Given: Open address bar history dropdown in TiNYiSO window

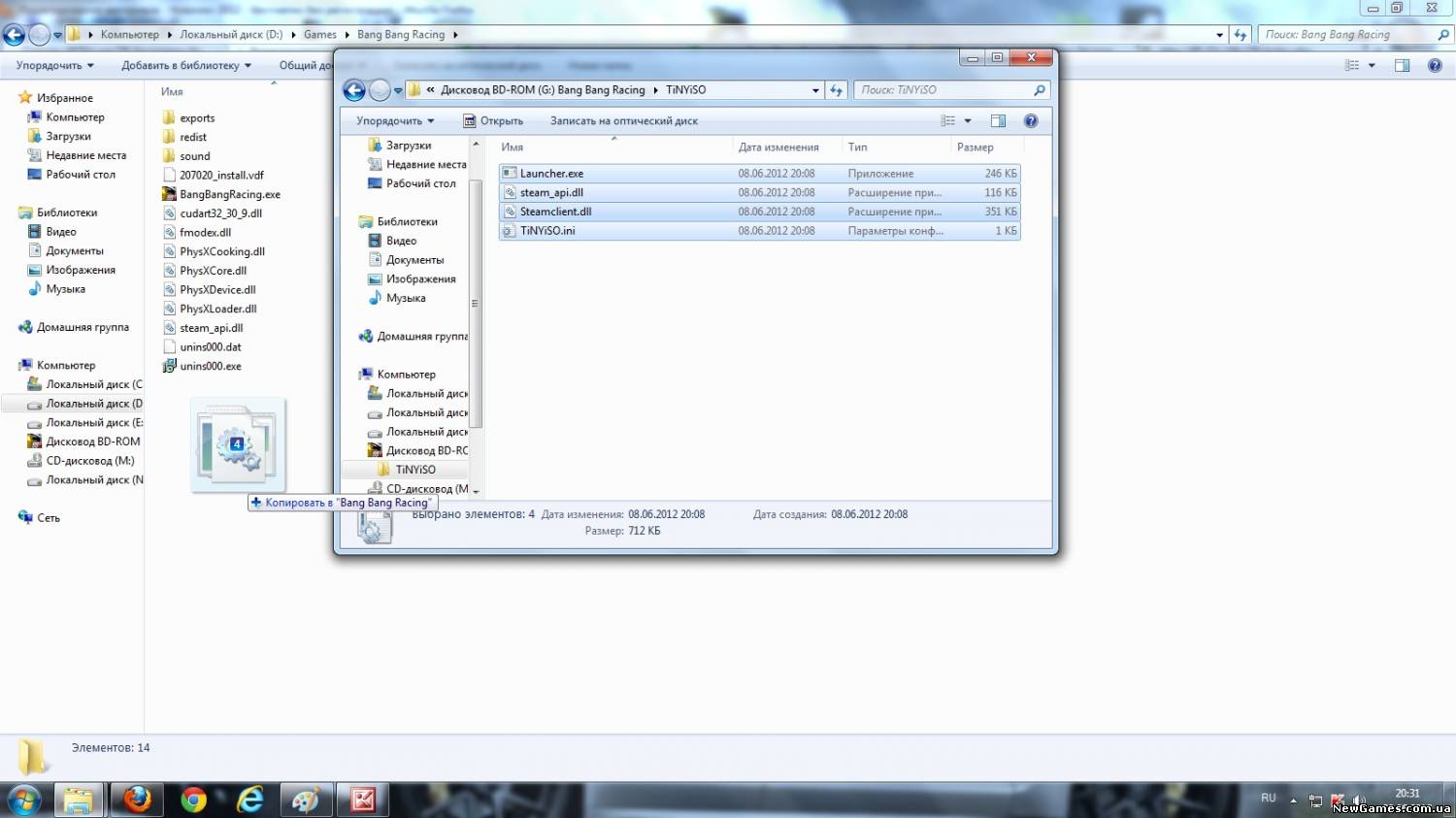Looking at the screenshot, I should (x=815, y=90).
